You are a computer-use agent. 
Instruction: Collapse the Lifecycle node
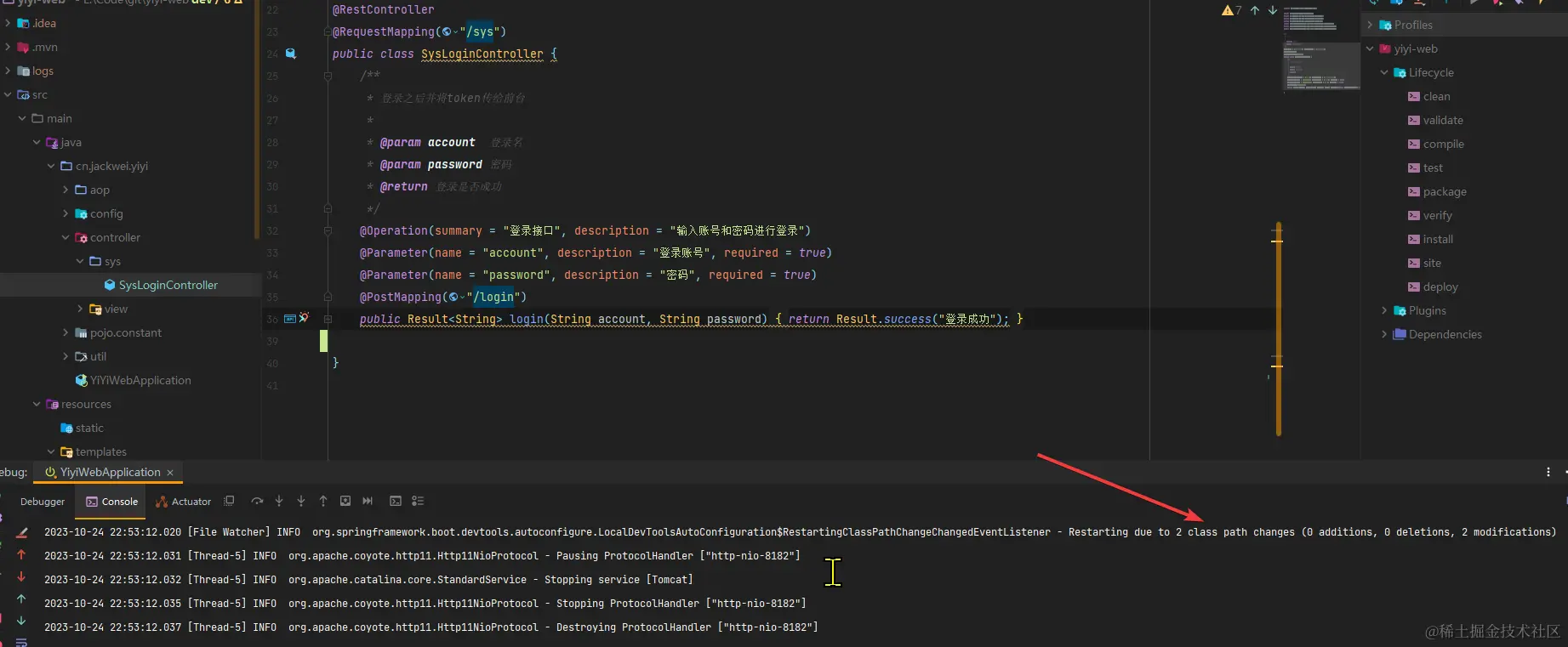pyautogui.click(x=1384, y=72)
